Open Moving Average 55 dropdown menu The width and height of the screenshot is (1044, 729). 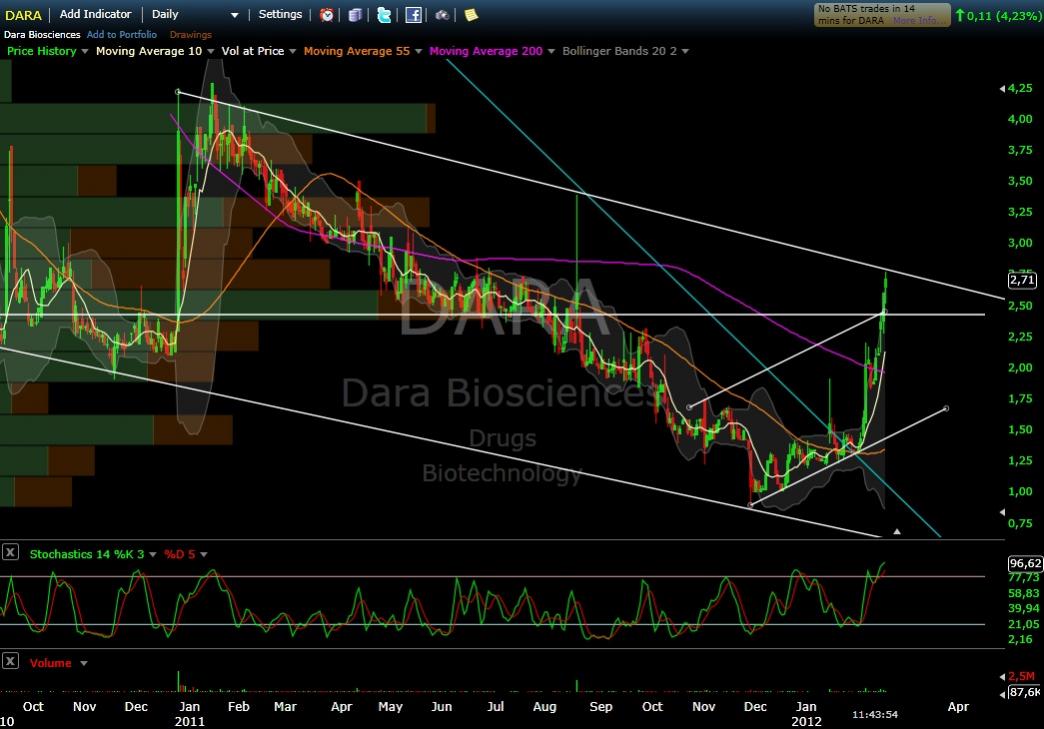[x=418, y=51]
